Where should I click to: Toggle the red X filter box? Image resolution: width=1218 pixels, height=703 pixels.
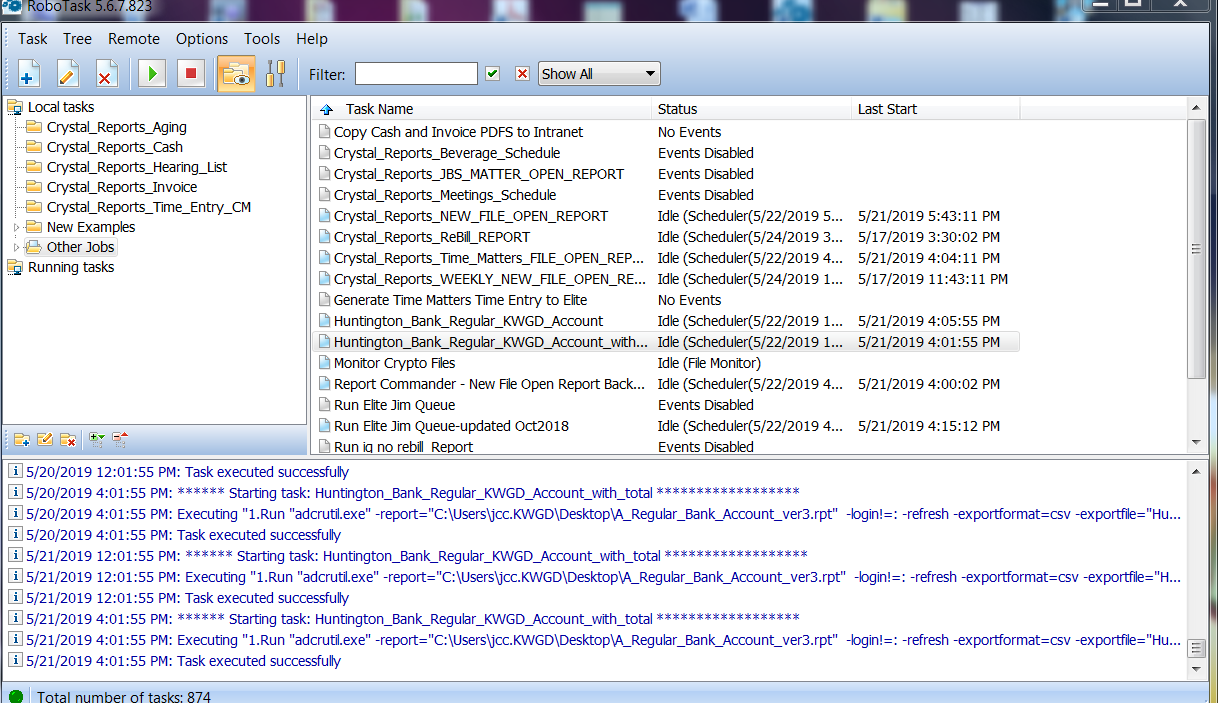tap(522, 74)
